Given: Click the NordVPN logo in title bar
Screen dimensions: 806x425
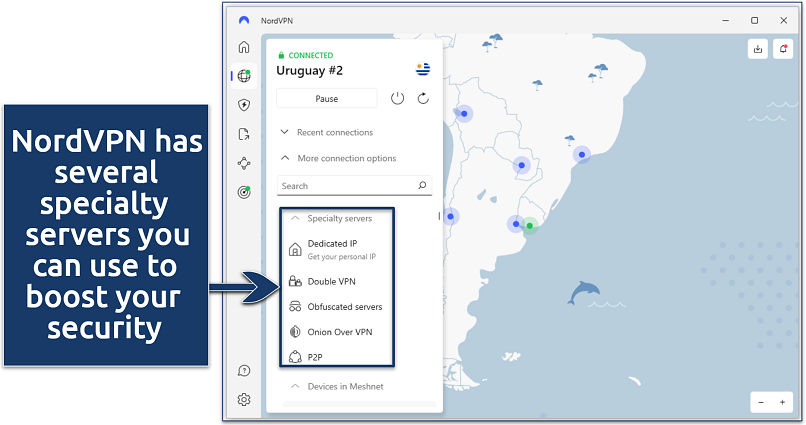Looking at the screenshot, I should [x=244, y=21].
